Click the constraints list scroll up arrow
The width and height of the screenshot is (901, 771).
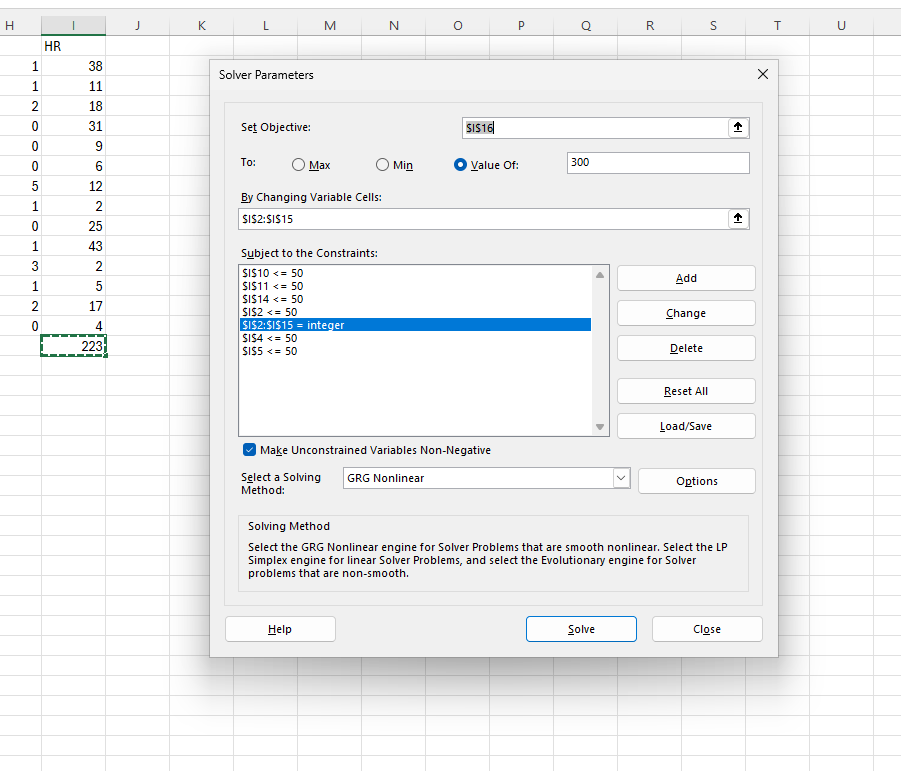pyautogui.click(x=600, y=275)
